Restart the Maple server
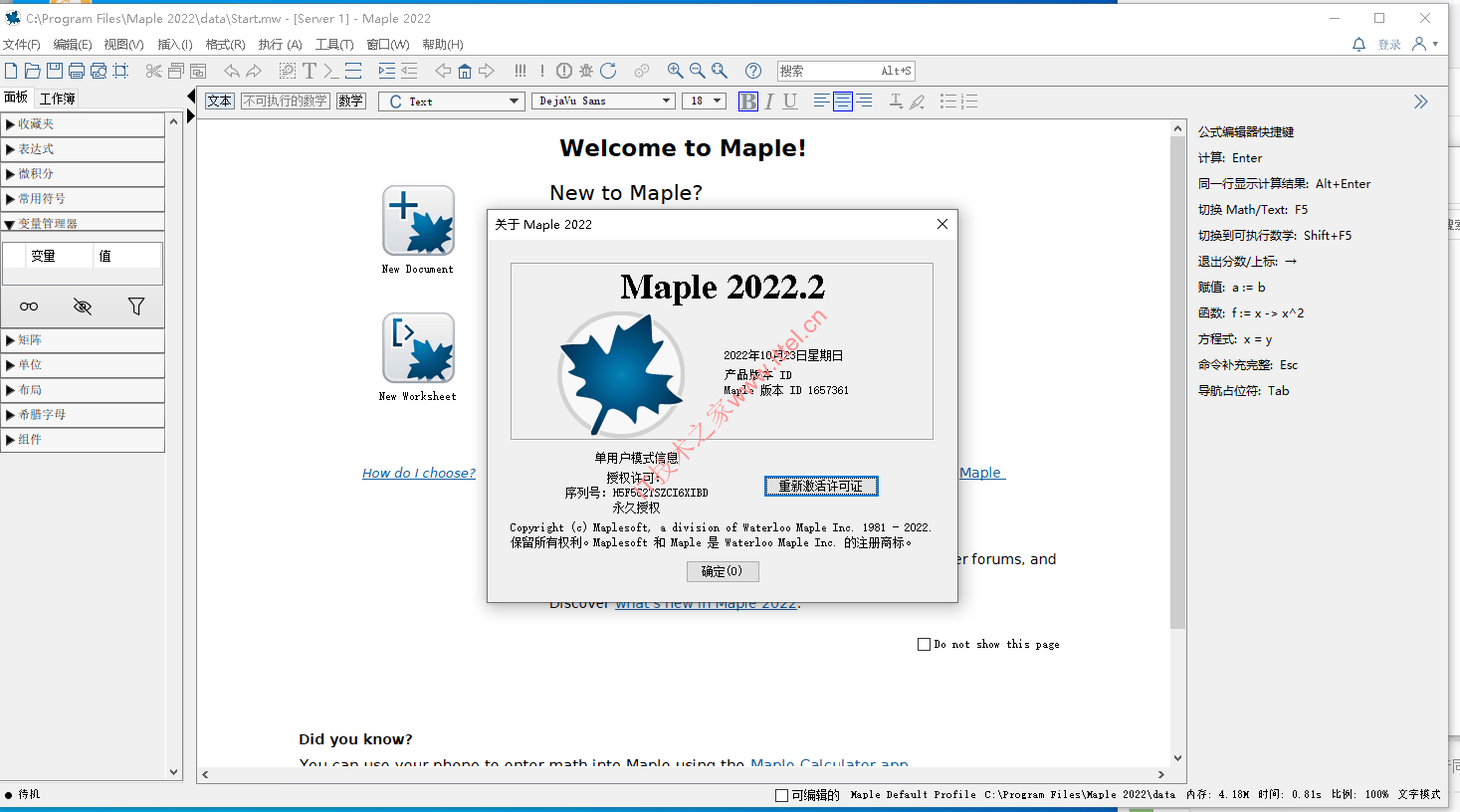Image resolution: width=1460 pixels, height=812 pixels. 608,71
